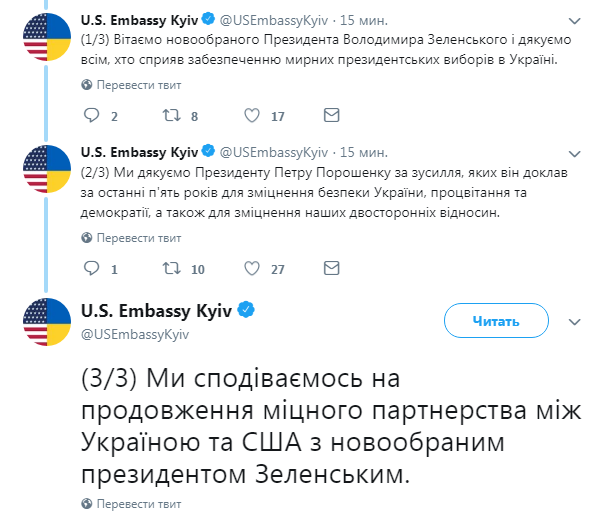The width and height of the screenshot is (605, 519).
Task: Follow the account with Читать button
Action: (x=496, y=321)
